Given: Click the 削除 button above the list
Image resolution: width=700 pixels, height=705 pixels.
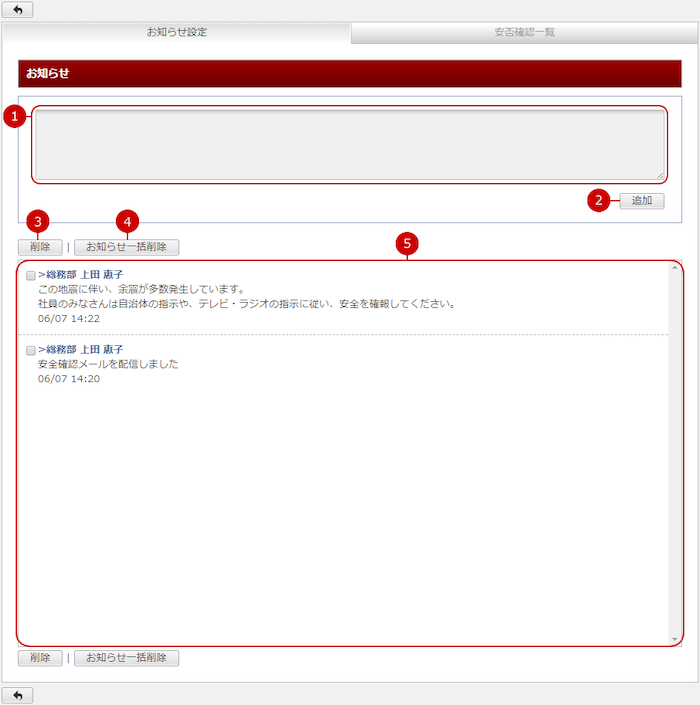Looking at the screenshot, I should [40, 246].
